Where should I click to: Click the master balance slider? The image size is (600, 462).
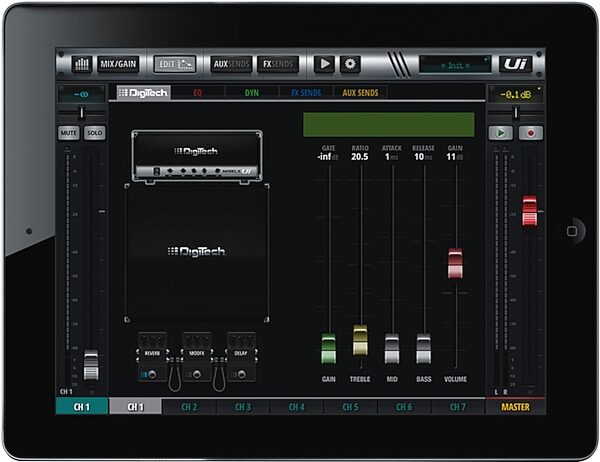pyautogui.click(x=516, y=113)
